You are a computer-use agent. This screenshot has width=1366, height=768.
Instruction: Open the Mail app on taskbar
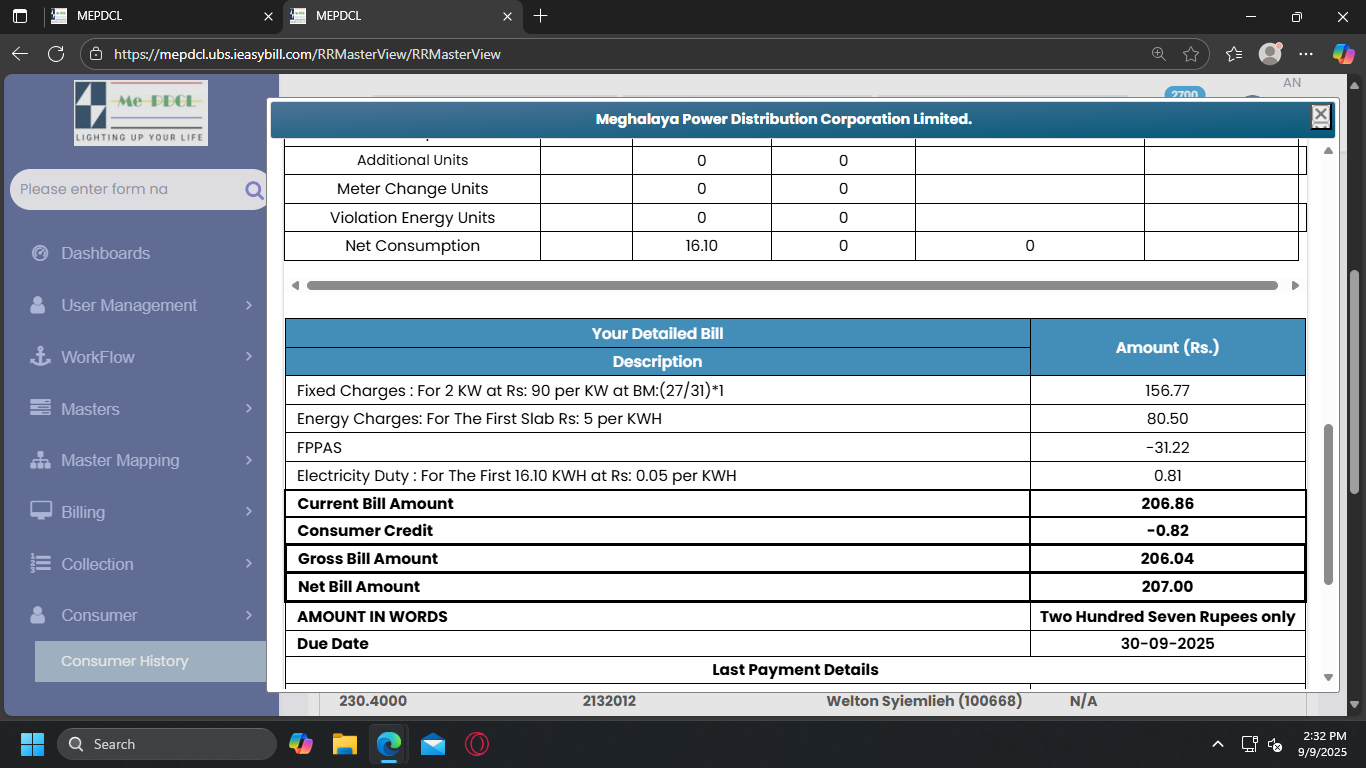(x=433, y=744)
